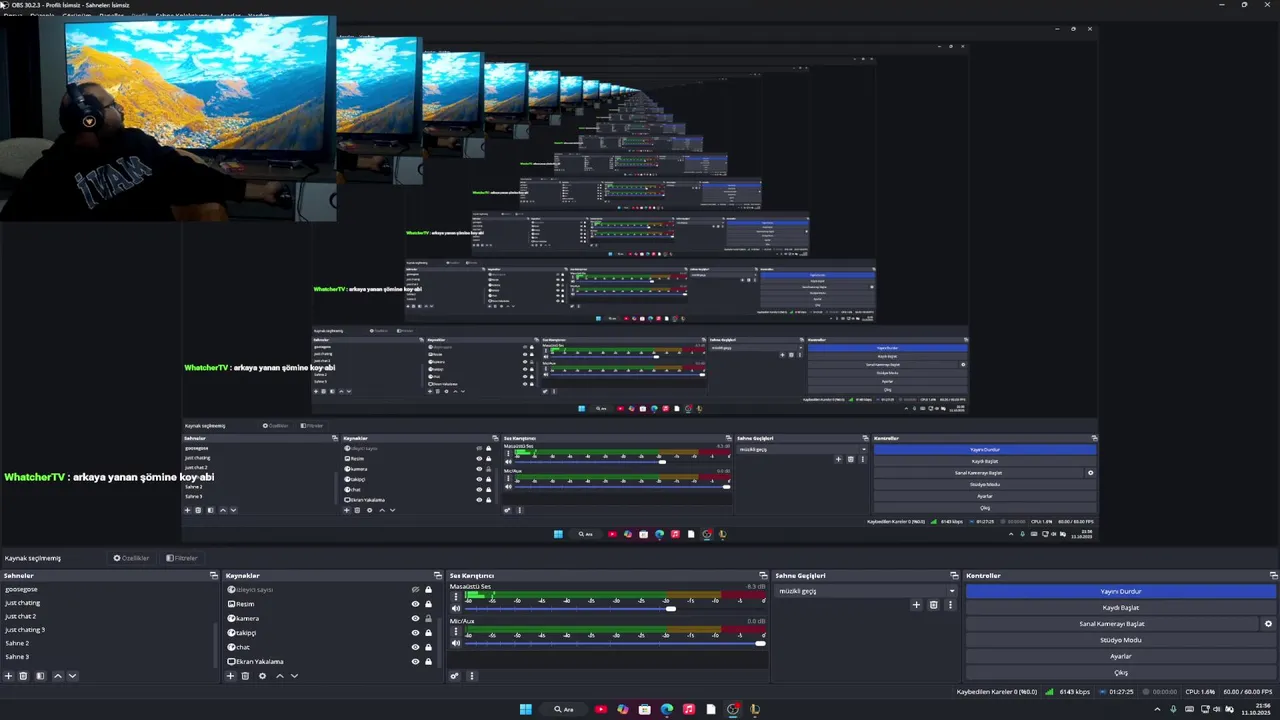Move scene up with Sahneler up arrow

pos(57,676)
